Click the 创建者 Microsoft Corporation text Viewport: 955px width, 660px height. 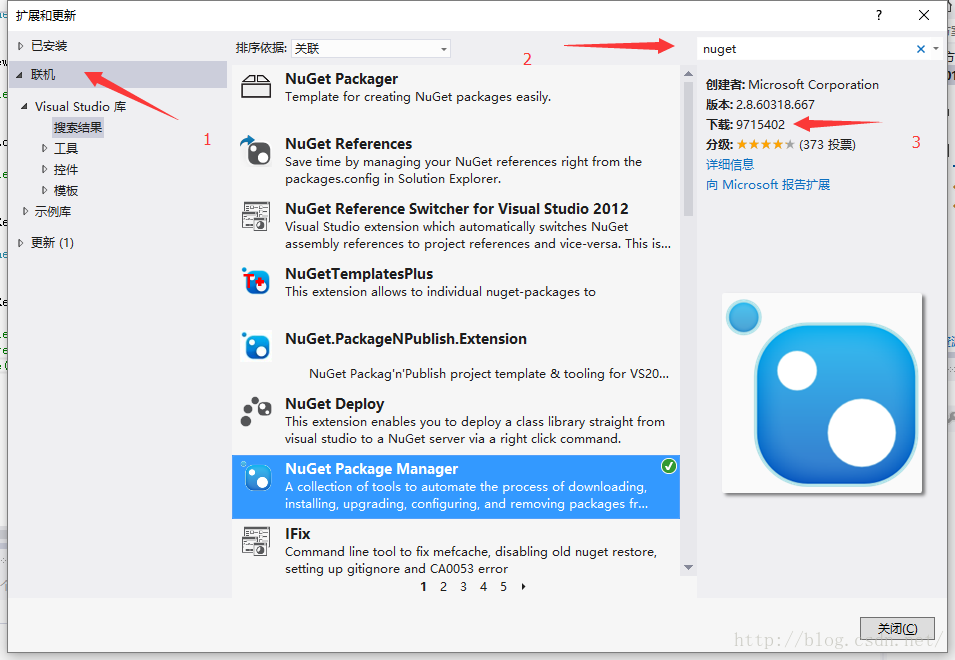[x=792, y=85]
